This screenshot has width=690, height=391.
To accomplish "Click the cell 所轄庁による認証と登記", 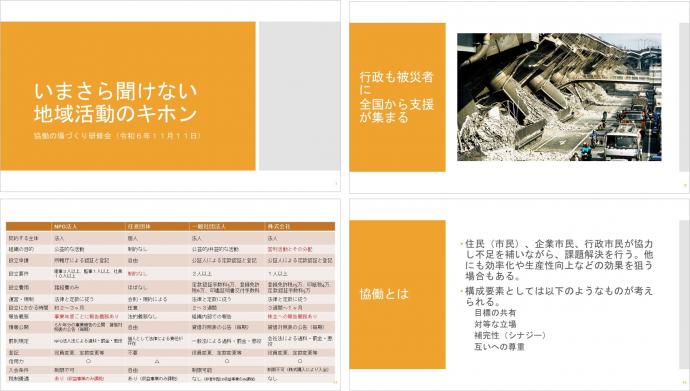I will point(81,260).
